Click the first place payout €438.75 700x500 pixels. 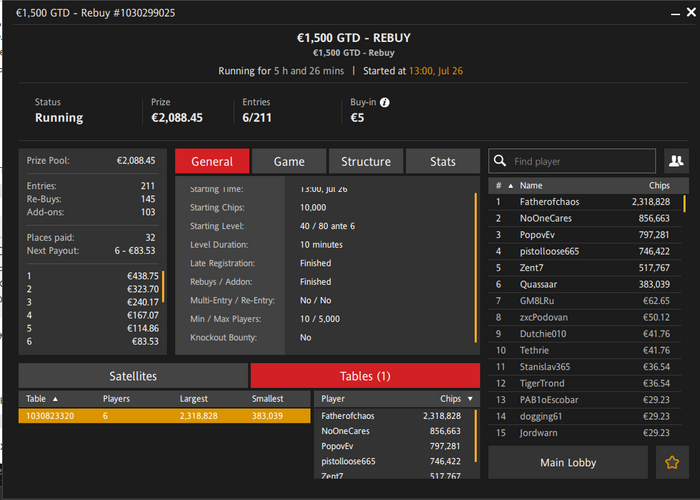tap(142, 276)
